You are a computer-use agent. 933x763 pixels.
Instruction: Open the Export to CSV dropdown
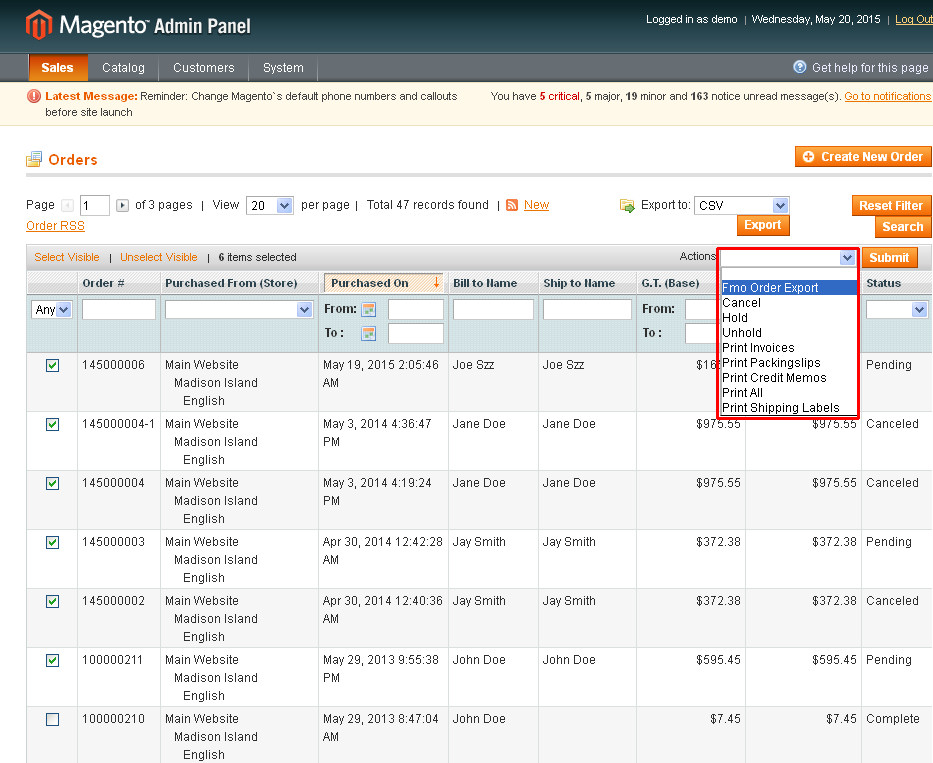[x=741, y=205]
